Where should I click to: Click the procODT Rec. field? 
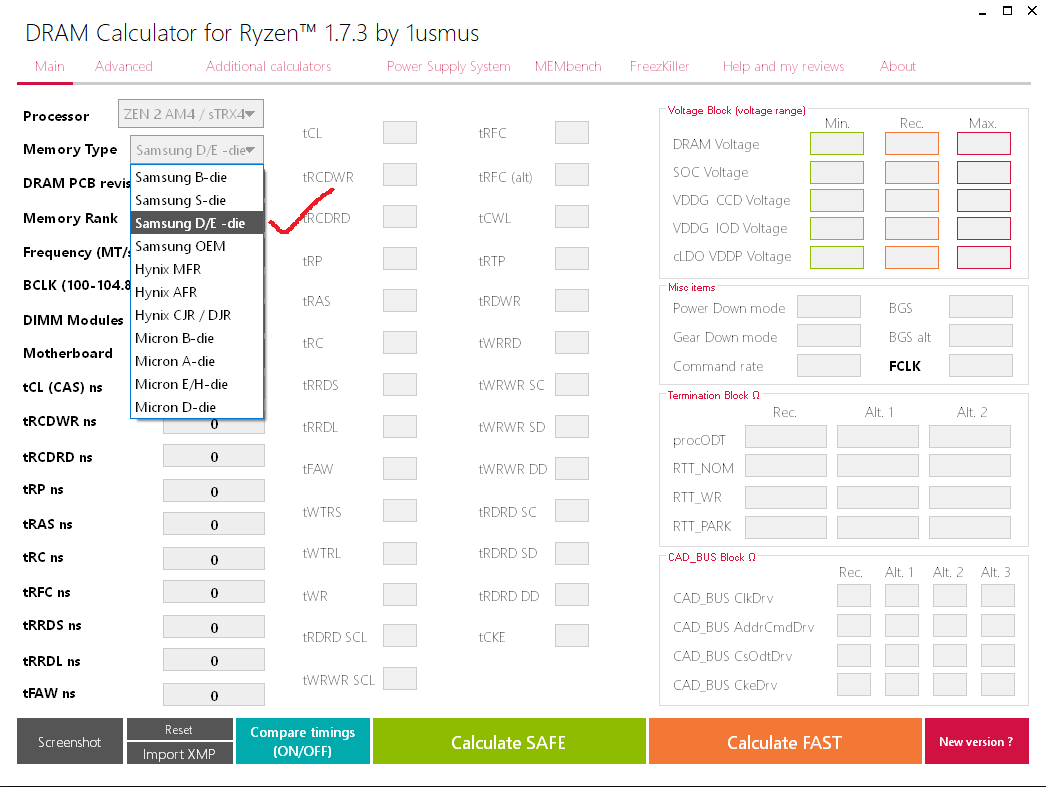[786, 437]
